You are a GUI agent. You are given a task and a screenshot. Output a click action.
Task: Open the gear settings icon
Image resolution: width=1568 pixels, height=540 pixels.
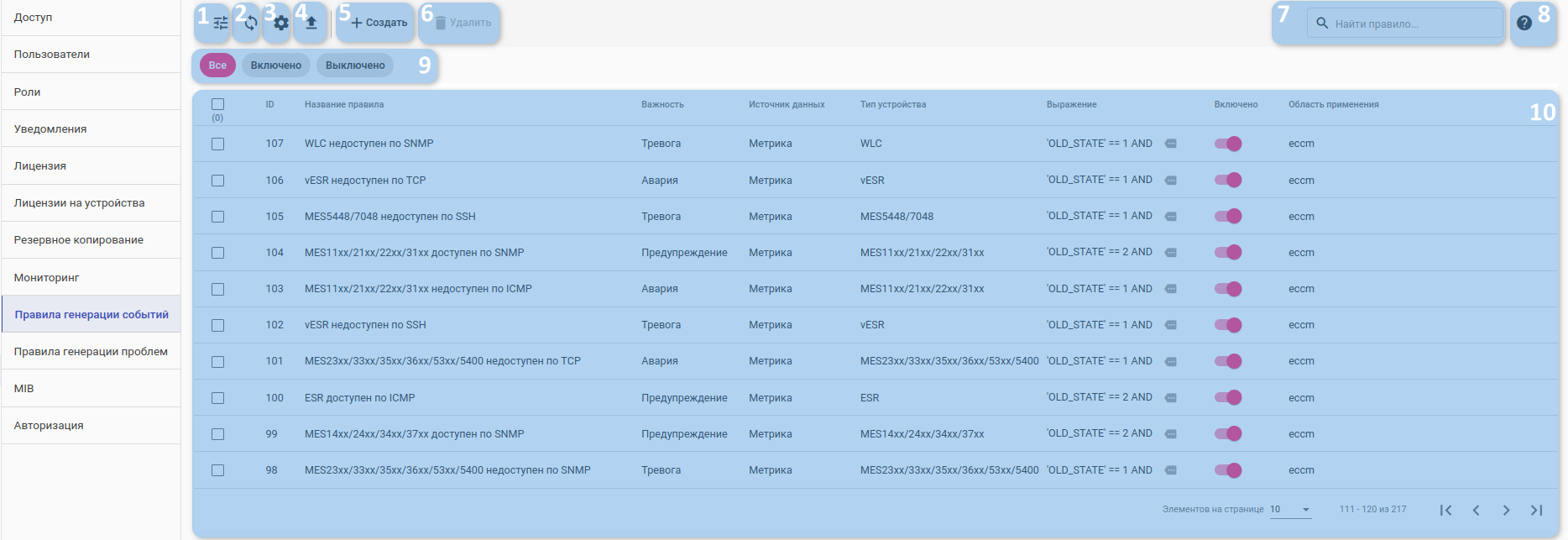[x=281, y=24]
